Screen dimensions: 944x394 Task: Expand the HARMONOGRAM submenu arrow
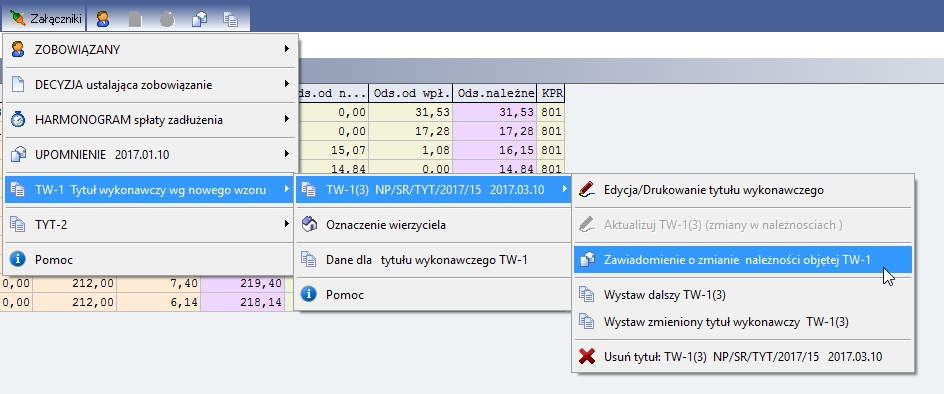287,119
